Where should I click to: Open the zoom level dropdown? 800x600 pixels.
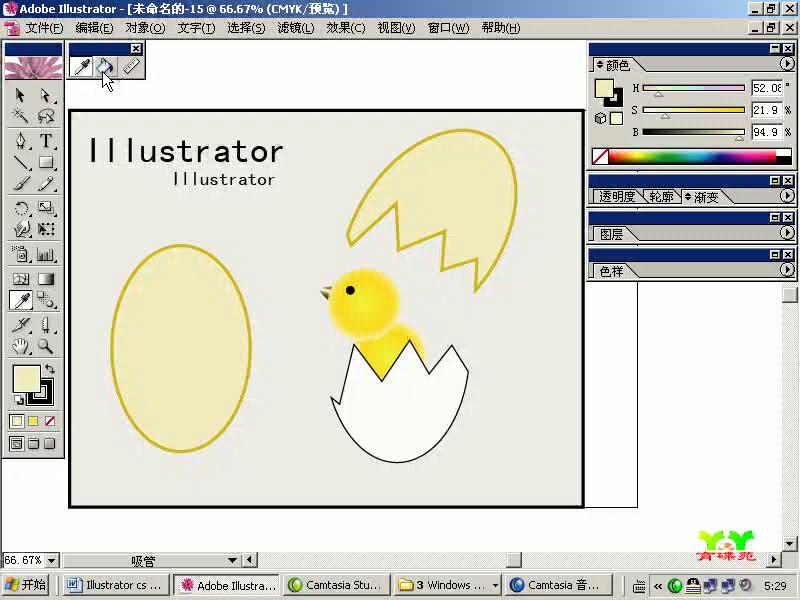point(52,560)
